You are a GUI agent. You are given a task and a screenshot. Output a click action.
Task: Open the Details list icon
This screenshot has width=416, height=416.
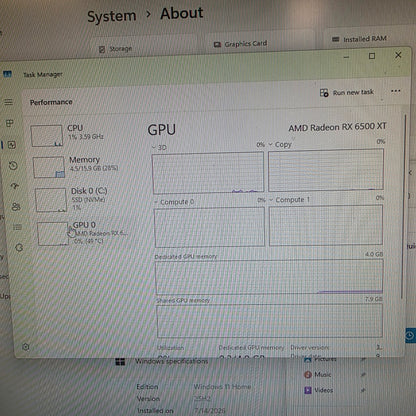(x=17, y=227)
